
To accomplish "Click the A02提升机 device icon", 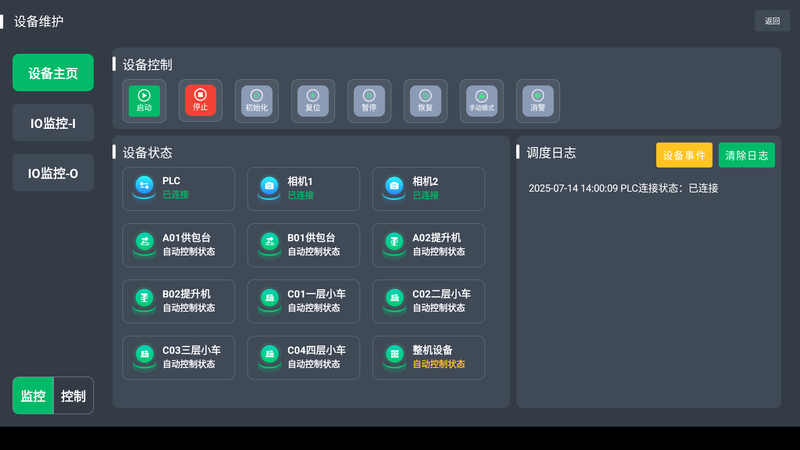I will (394, 243).
